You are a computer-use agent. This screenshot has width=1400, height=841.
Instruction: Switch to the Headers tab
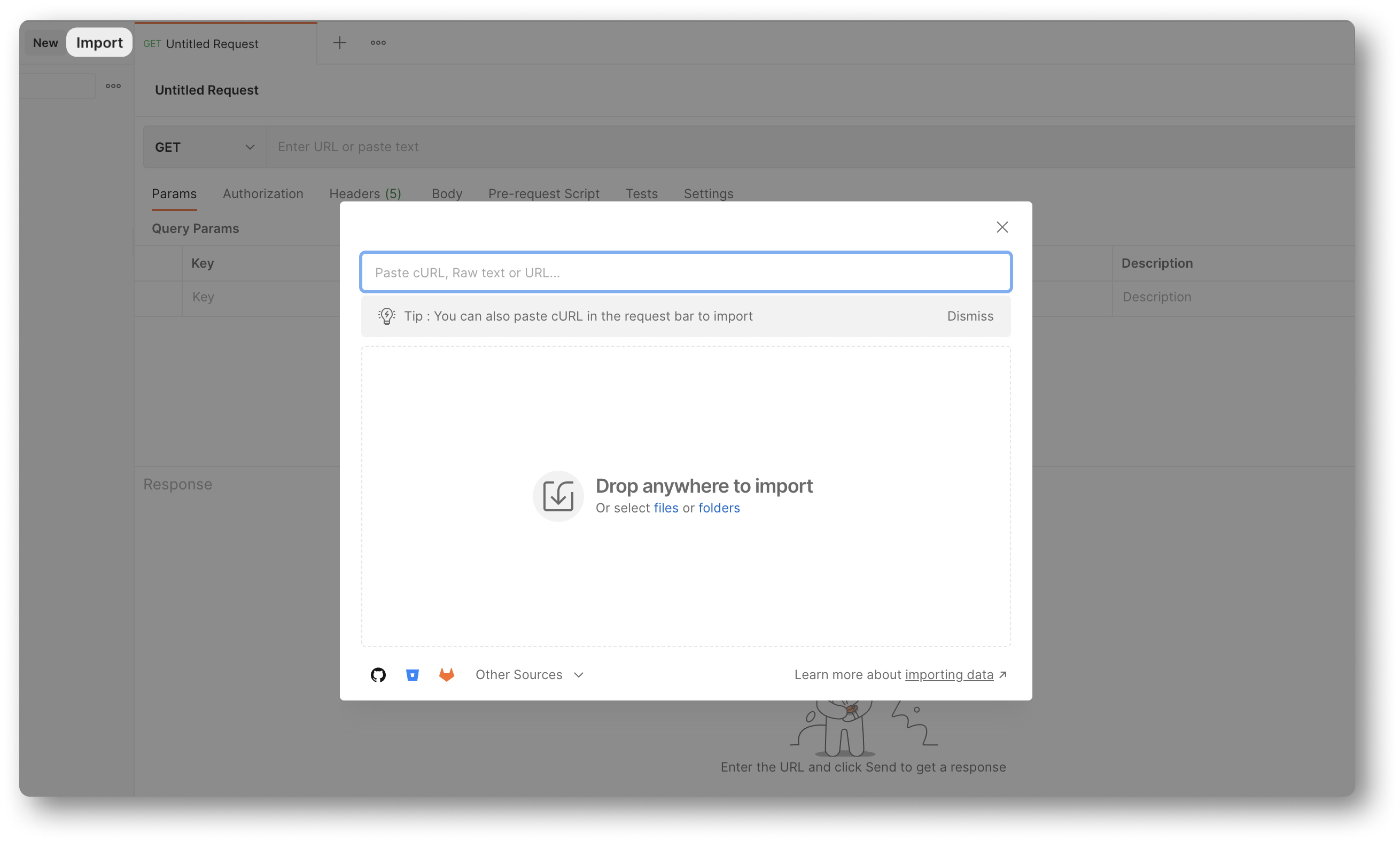[365, 193]
